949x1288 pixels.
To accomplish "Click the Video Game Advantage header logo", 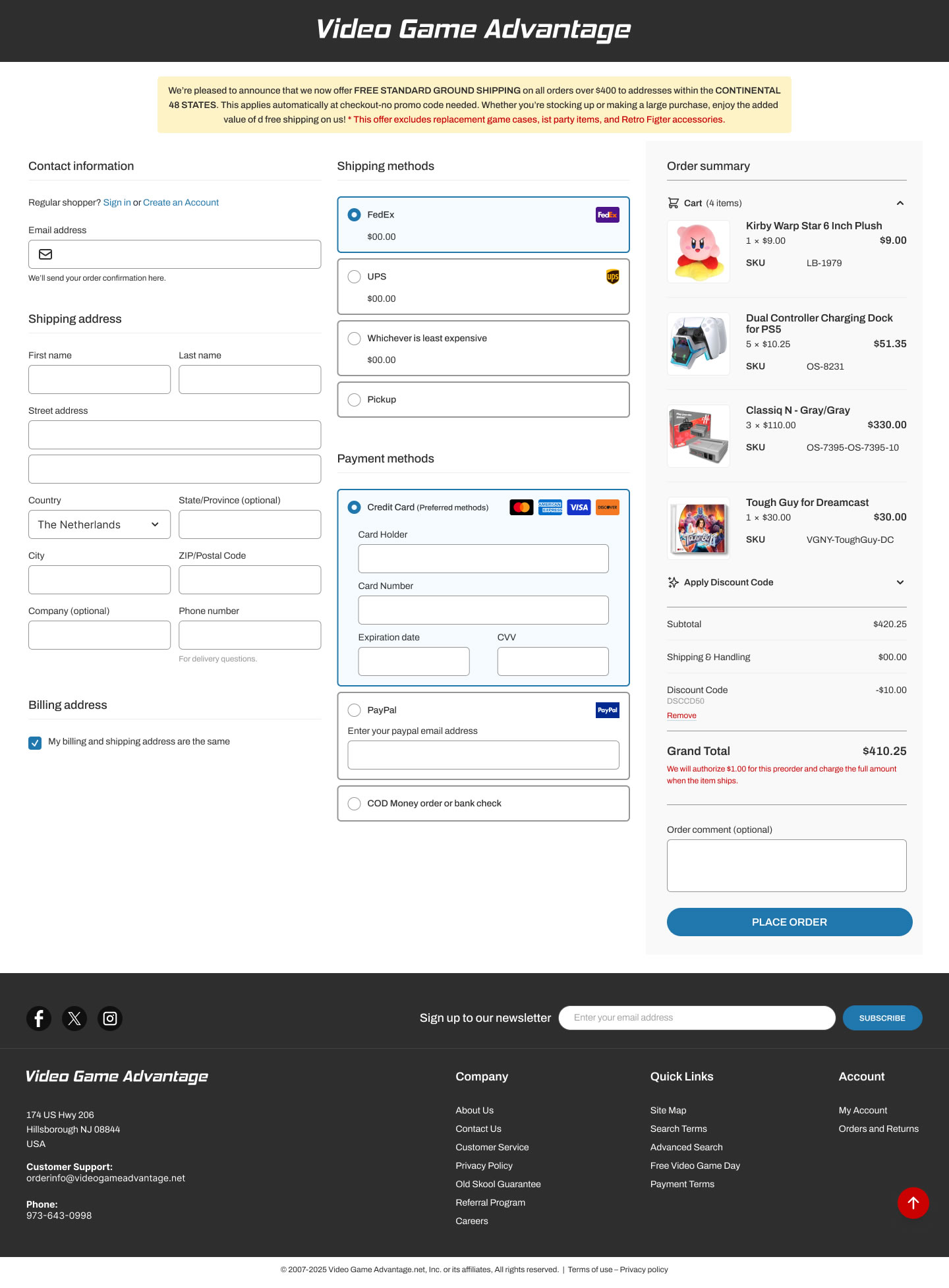I will (x=473, y=30).
